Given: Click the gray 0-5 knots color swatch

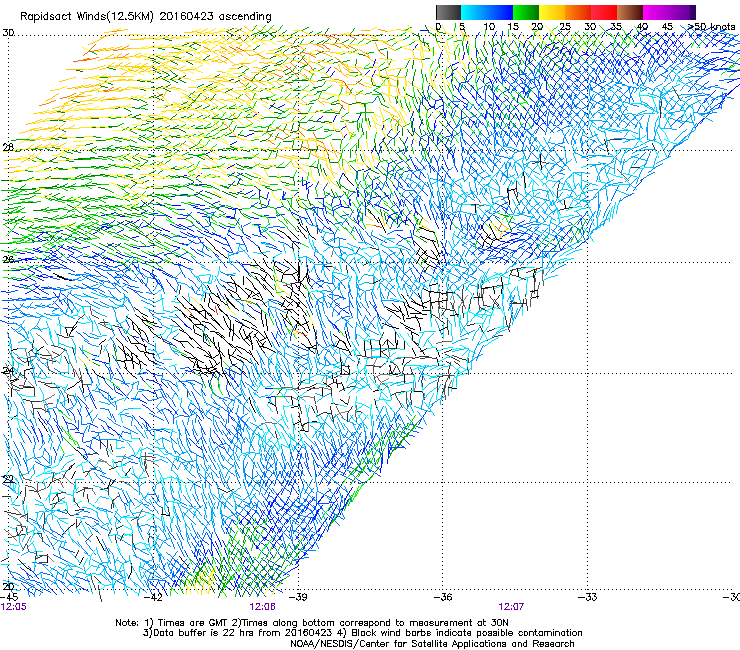Looking at the screenshot, I should point(448,12).
